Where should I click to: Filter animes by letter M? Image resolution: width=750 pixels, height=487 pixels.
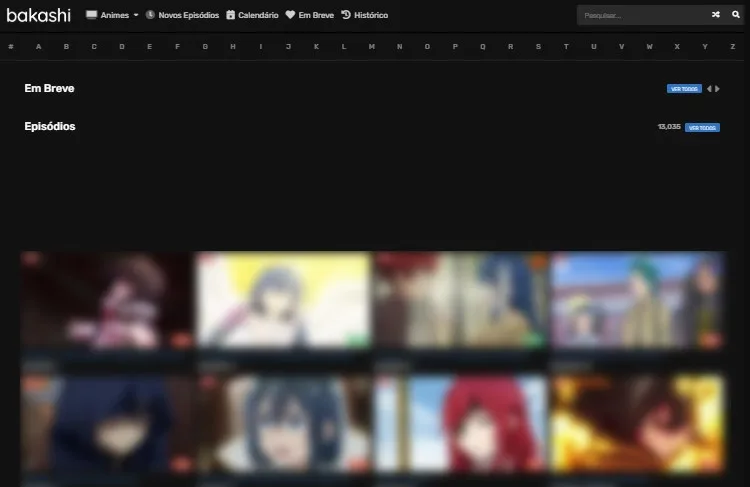371,46
